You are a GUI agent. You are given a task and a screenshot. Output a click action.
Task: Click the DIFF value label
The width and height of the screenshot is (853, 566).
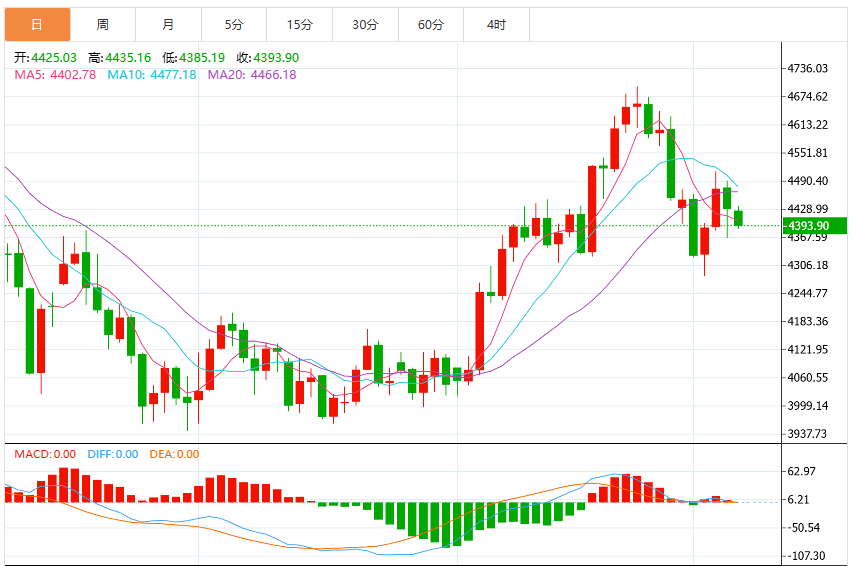tap(113, 454)
